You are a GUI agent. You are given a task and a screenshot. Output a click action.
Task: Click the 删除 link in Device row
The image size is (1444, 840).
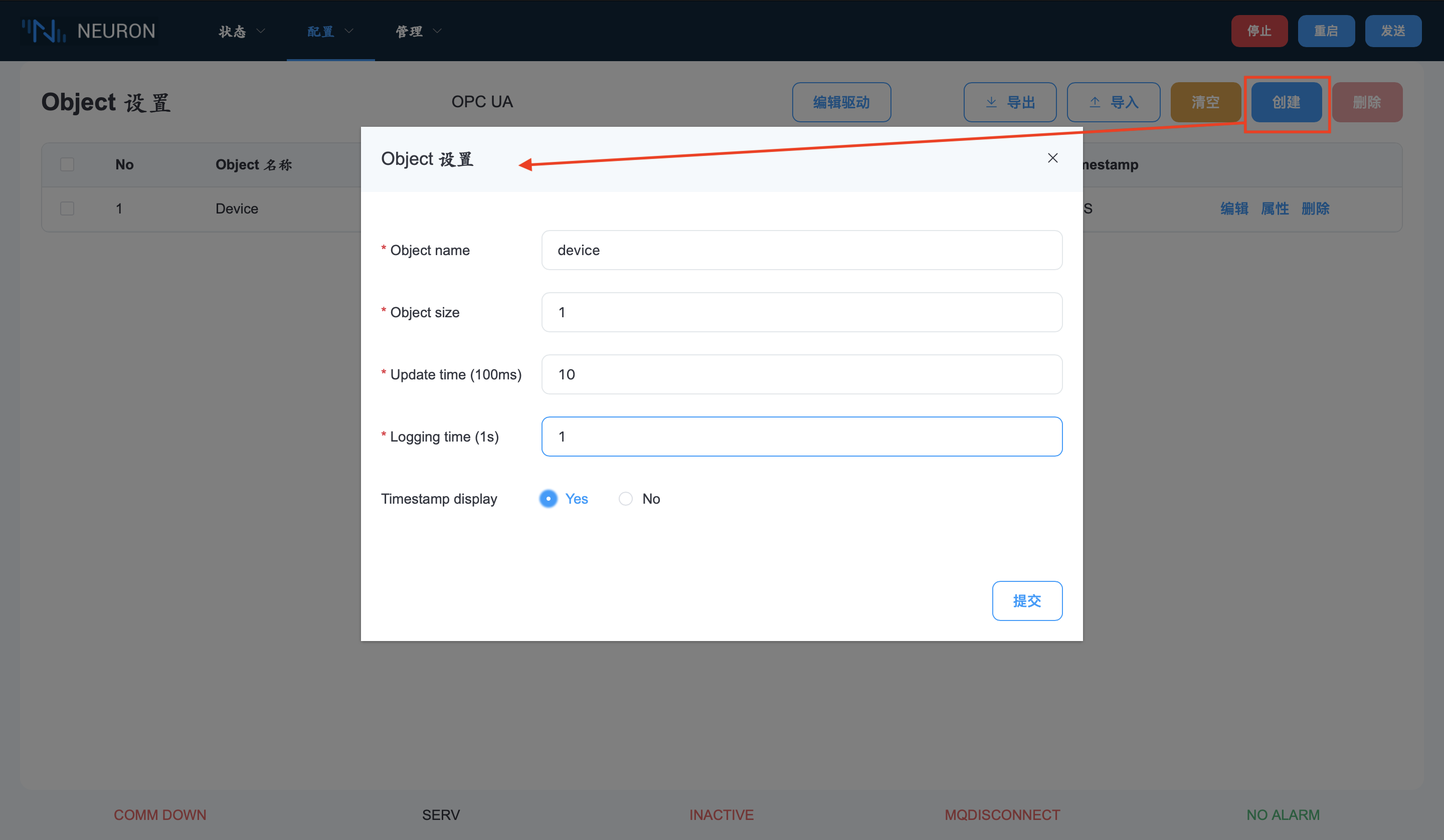(1315, 208)
